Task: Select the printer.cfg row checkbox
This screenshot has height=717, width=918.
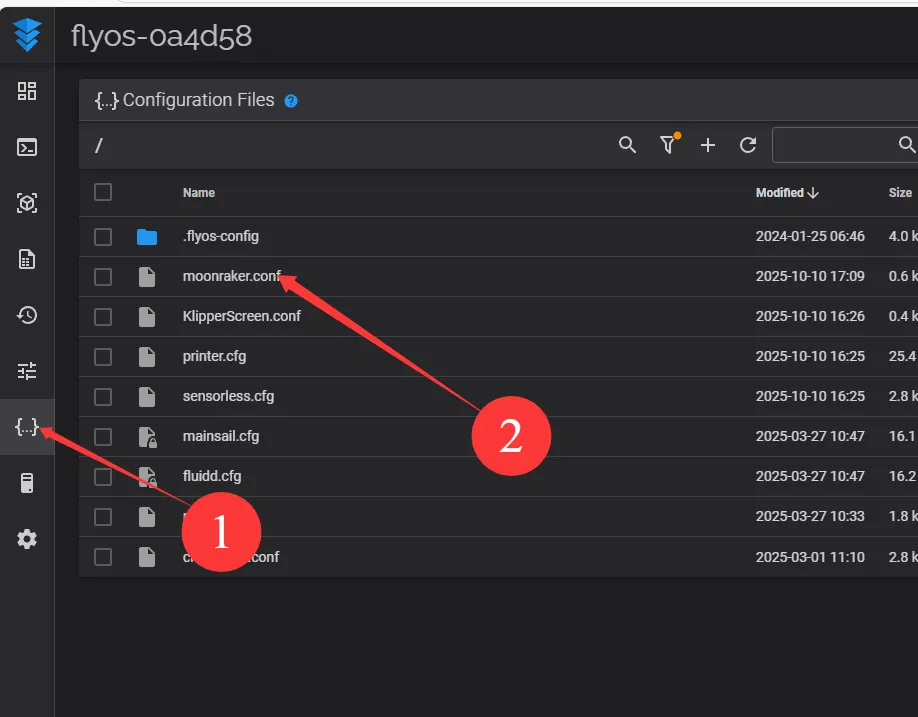Action: (103, 357)
